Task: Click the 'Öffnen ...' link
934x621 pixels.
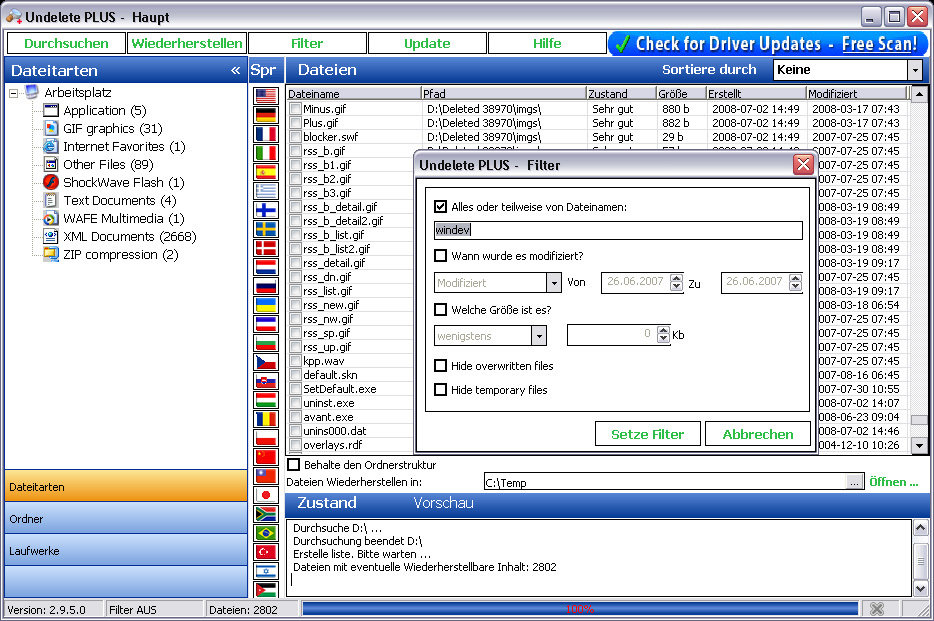Action: coord(893,482)
